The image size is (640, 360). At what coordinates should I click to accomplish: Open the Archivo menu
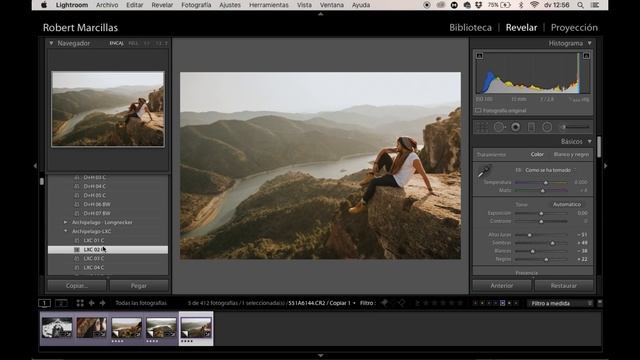point(107,5)
